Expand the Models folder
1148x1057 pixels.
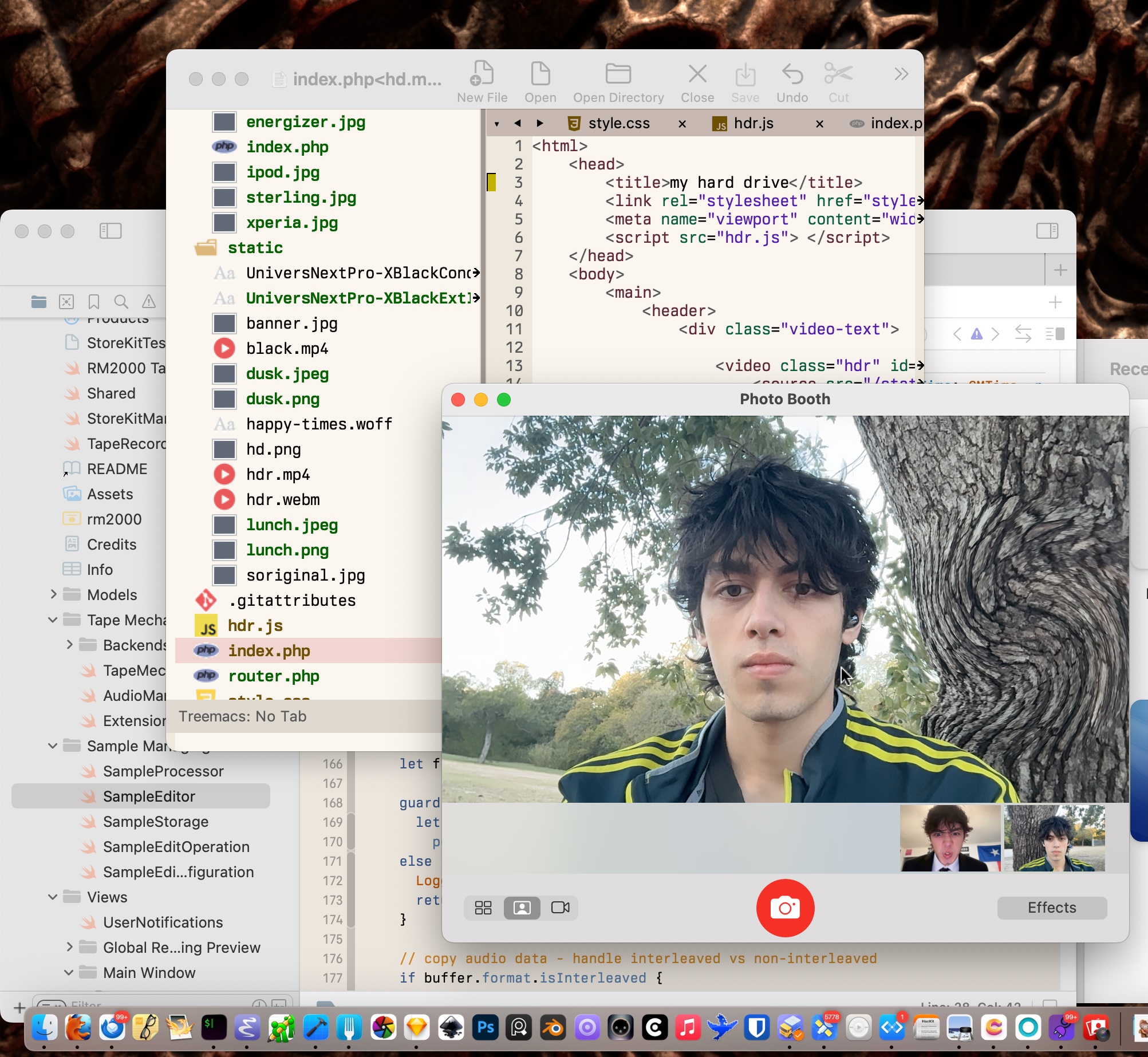pyautogui.click(x=53, y=594)
